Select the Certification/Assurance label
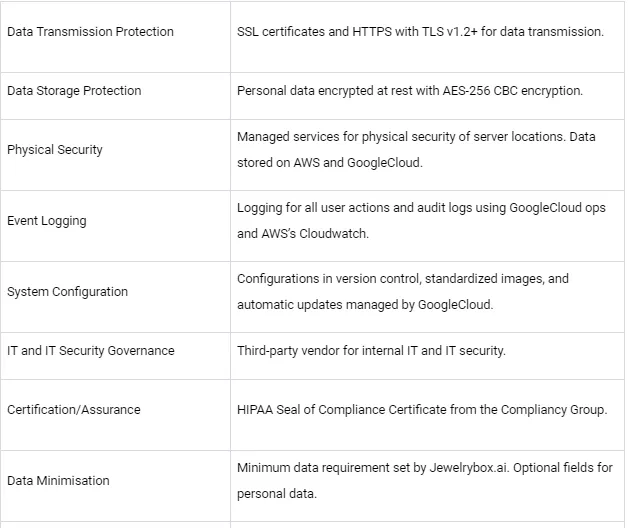 pos(74,410)
